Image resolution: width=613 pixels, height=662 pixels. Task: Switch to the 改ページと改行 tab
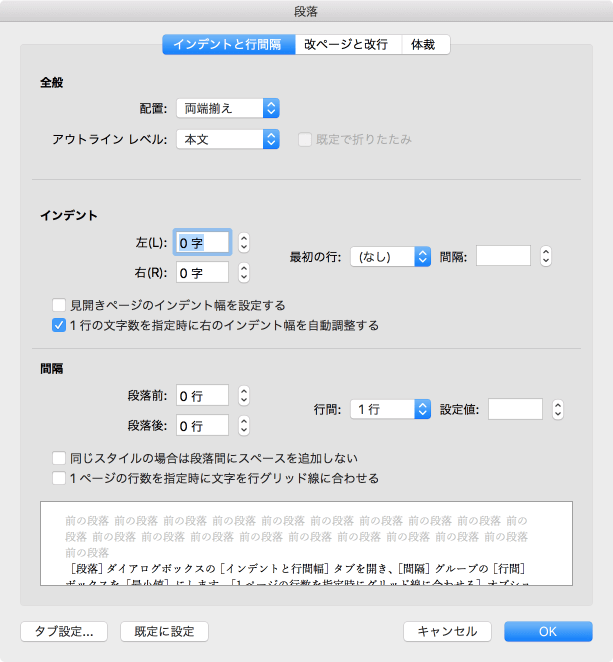click(x=347, y=44)
